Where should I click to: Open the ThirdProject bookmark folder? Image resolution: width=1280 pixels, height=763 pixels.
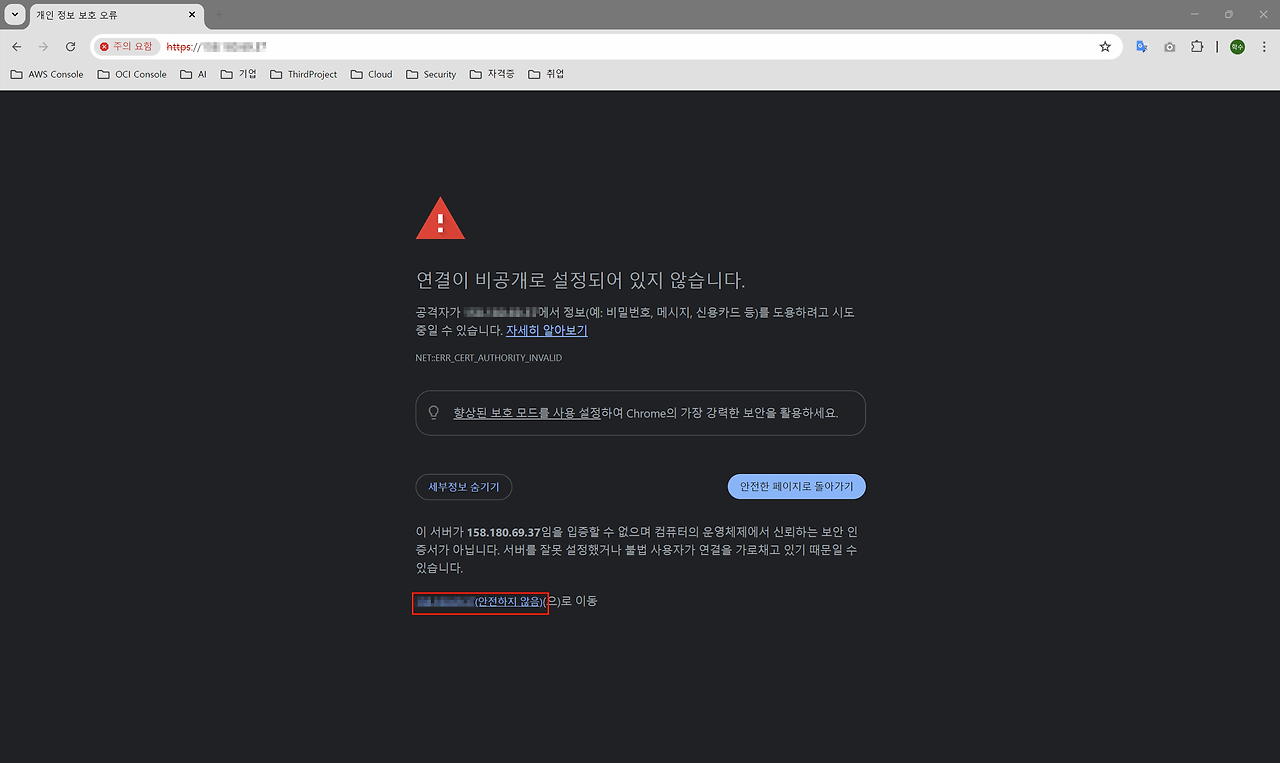point(304,74)
